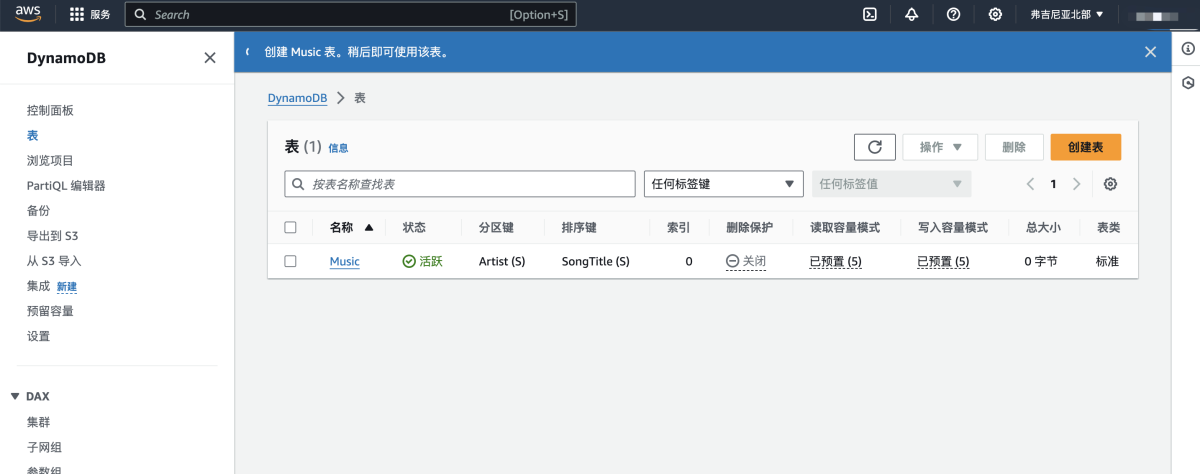Click the 0 字节 total size cell
Viewport: 1200px width, 474px height.
tap(1041, 261)
